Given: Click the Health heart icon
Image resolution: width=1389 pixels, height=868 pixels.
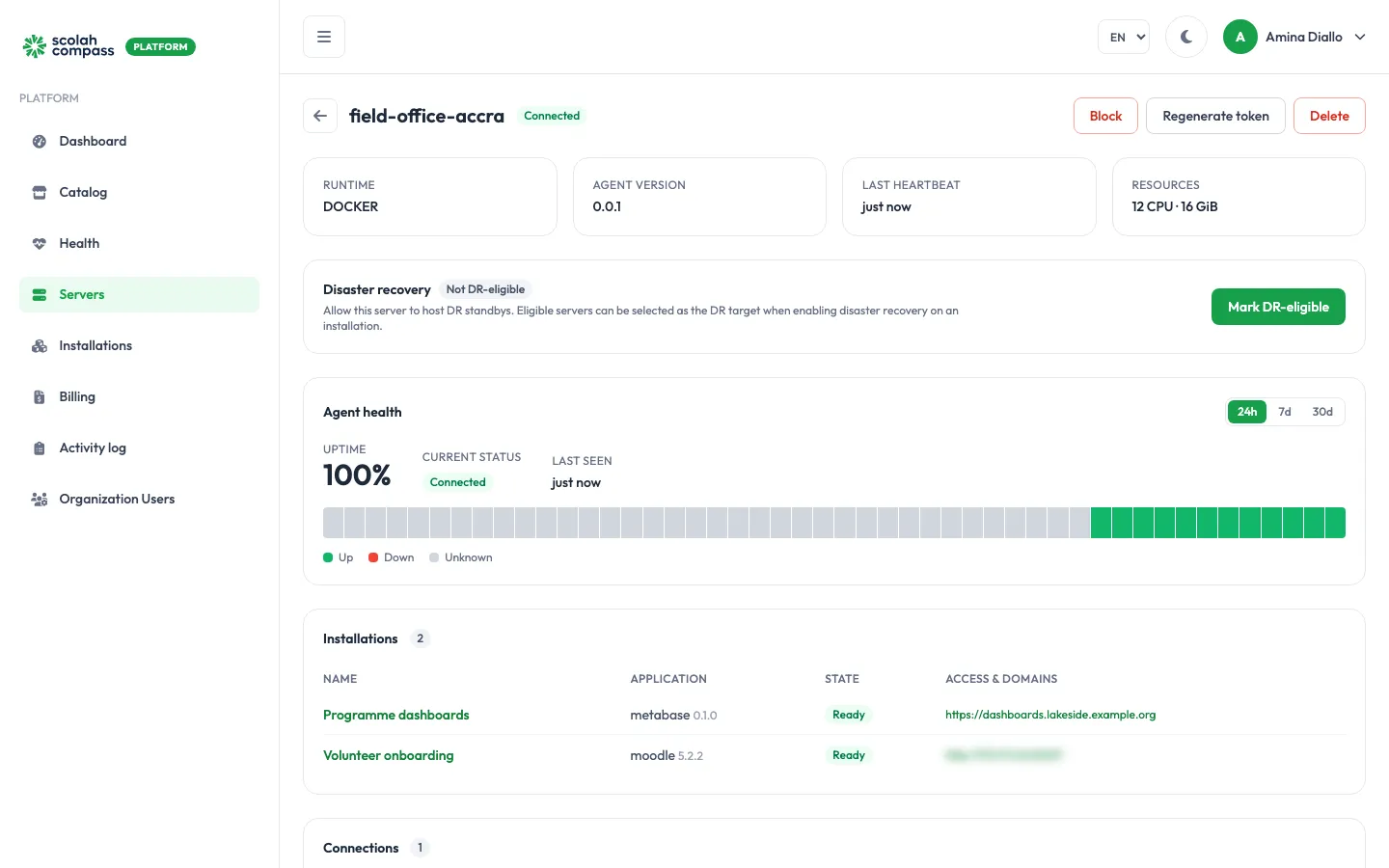Looking at the screenshot, I should coord(40,243).
